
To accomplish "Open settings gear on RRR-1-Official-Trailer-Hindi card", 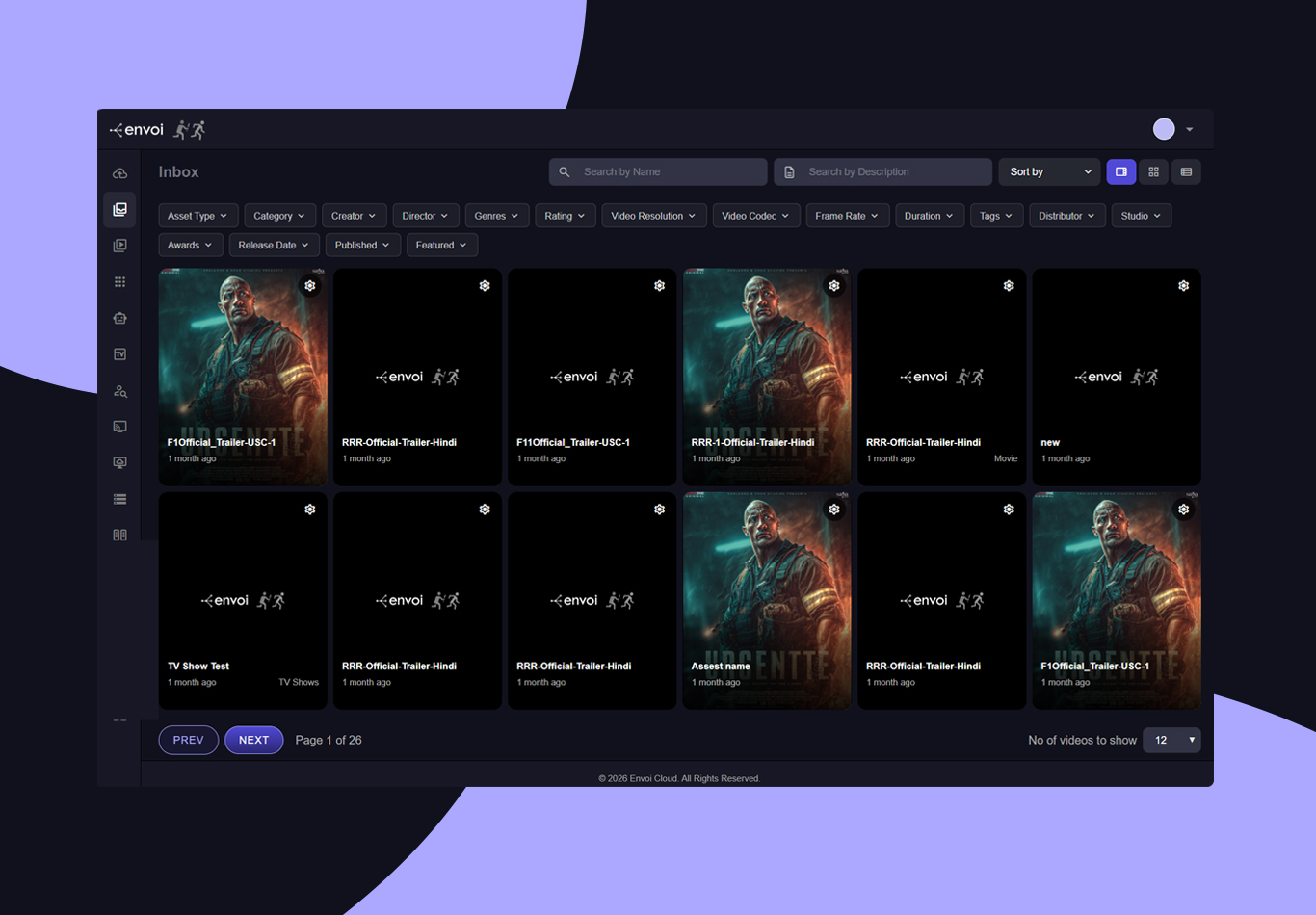I will pyautogui.click(x=834, y=286).
